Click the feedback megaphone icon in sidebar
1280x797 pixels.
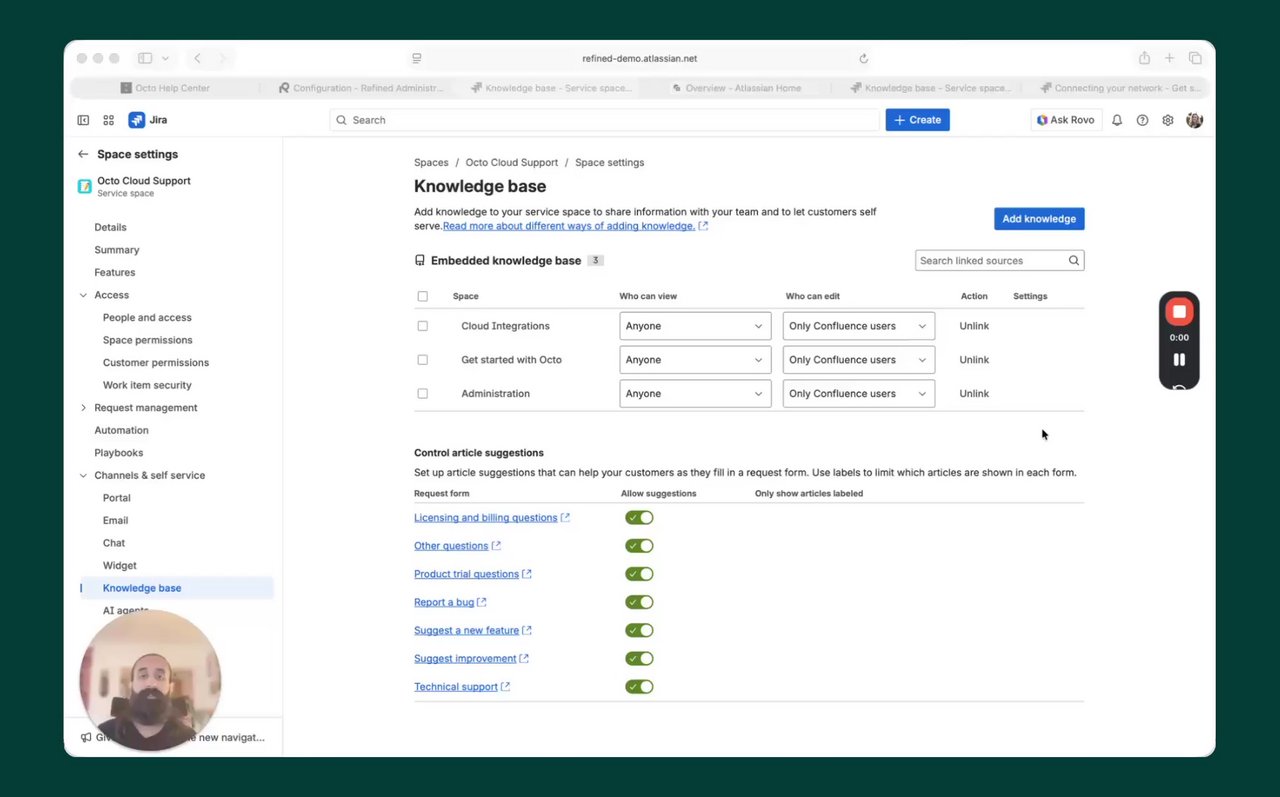tap(86, 737)
